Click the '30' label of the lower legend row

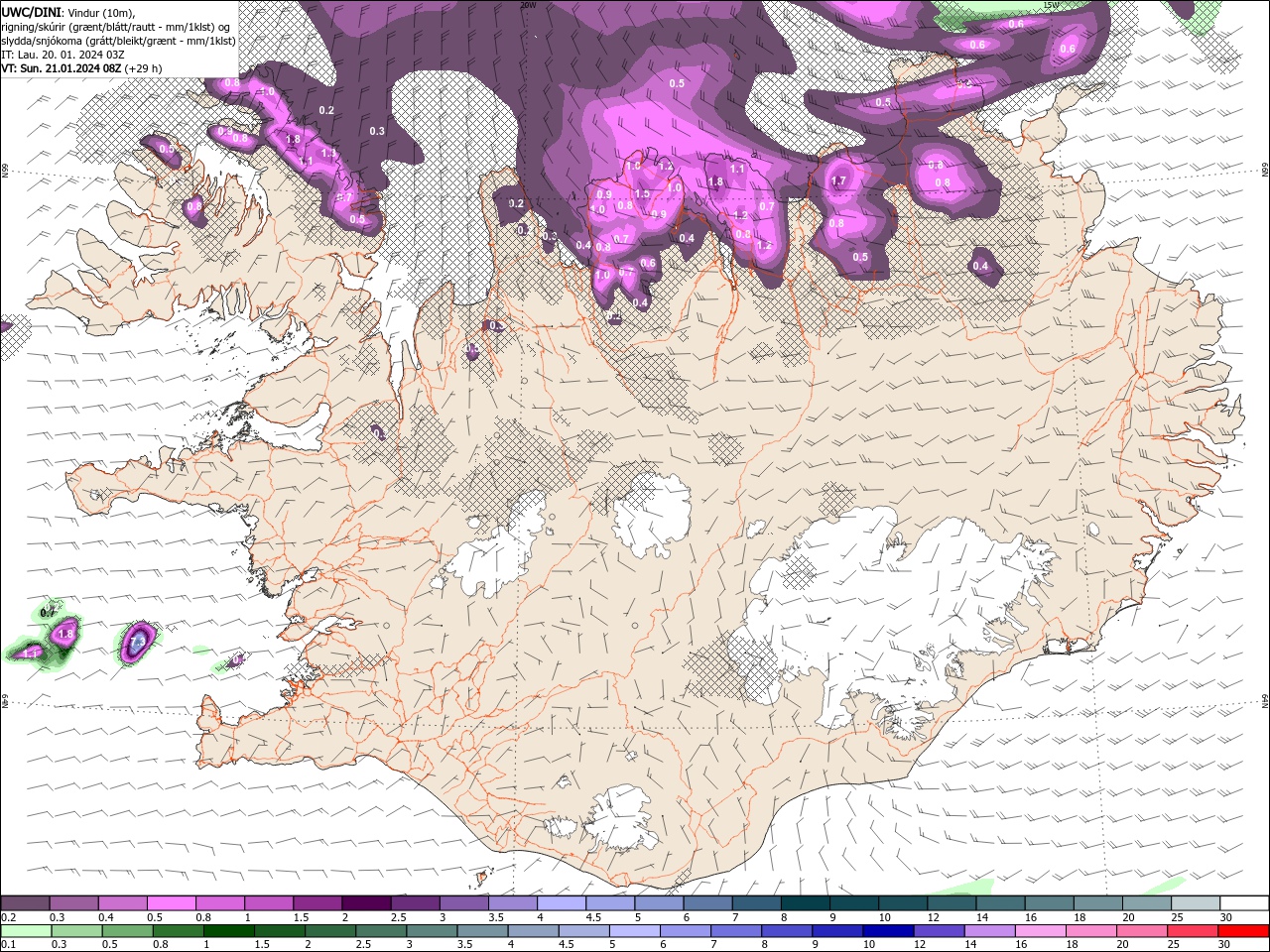point(1223,945)
